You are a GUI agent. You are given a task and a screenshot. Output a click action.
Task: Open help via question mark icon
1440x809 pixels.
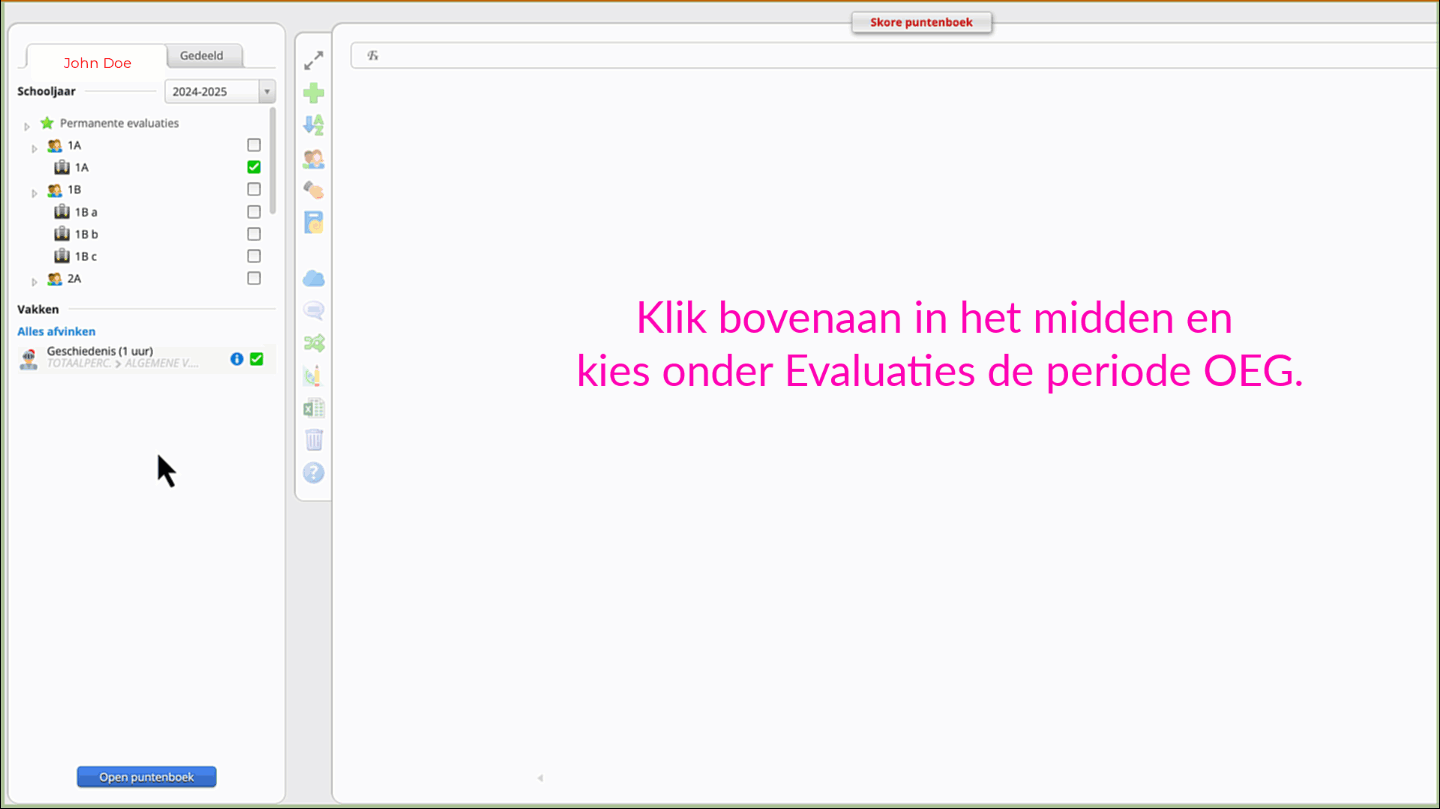[314, 473]
